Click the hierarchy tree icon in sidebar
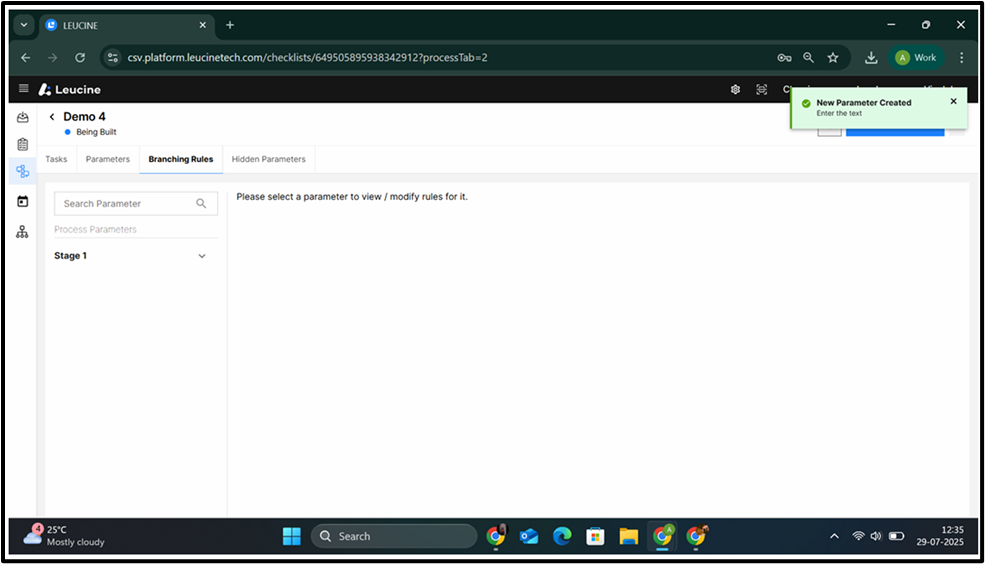Image resolution: width=985 pixels, height=564 pixels. tap(23, 232)
